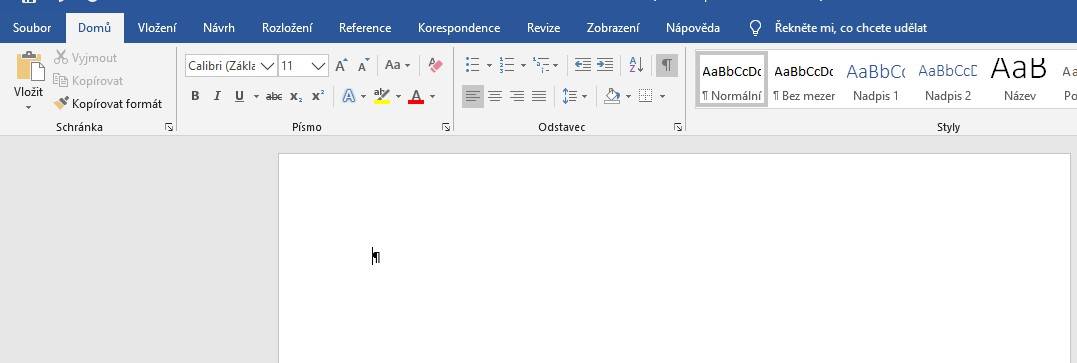Click the lightbulb tell-me icon
The image size is (1077, 363).
coord(755,28)
